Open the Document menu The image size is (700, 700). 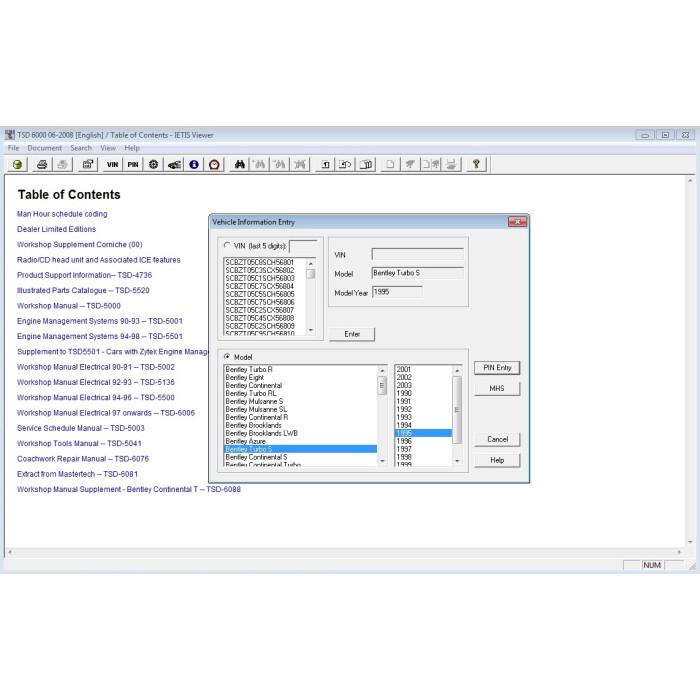(44, 148)
